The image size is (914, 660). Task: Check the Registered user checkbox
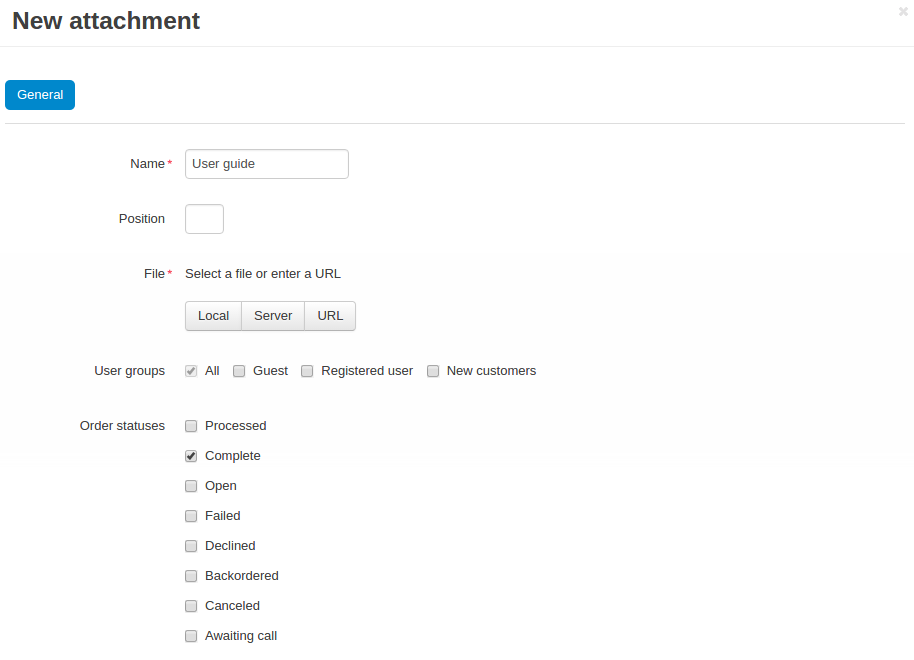(307, 371)
